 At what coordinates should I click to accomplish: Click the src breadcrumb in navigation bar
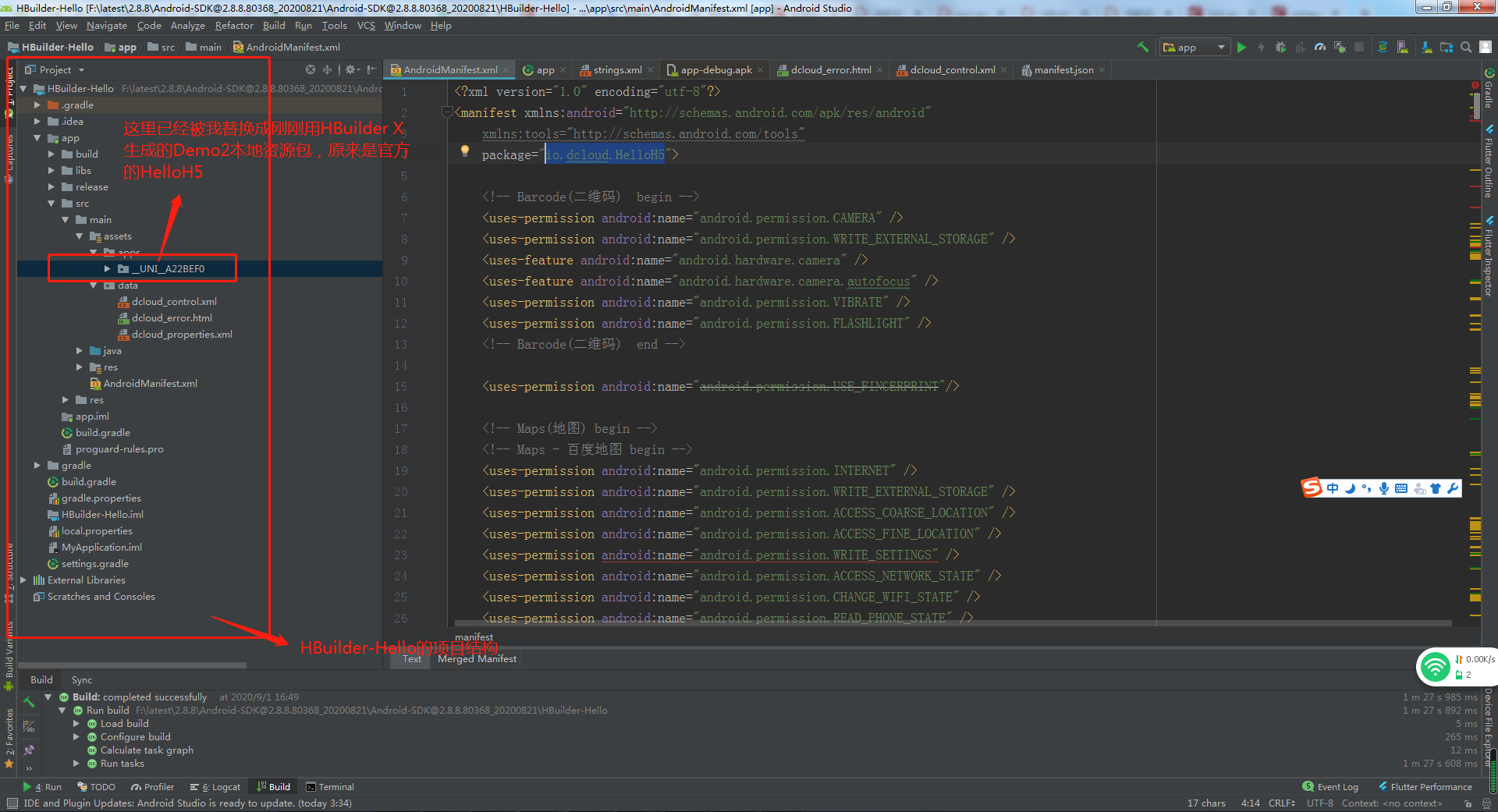pos(162,48)
